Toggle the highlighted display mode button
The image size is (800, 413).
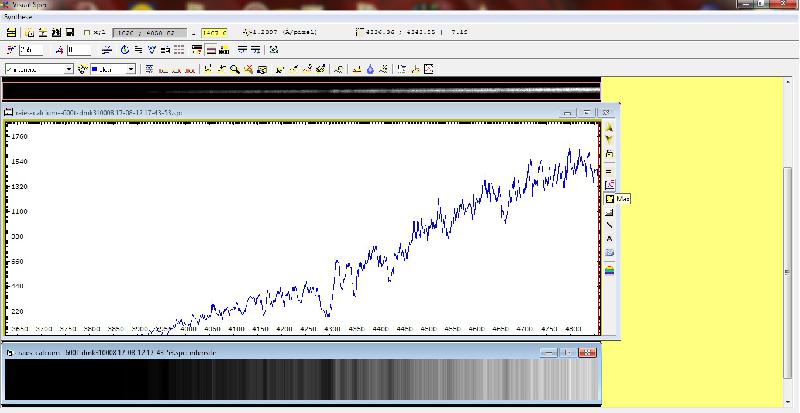click(x=211, y=50)
